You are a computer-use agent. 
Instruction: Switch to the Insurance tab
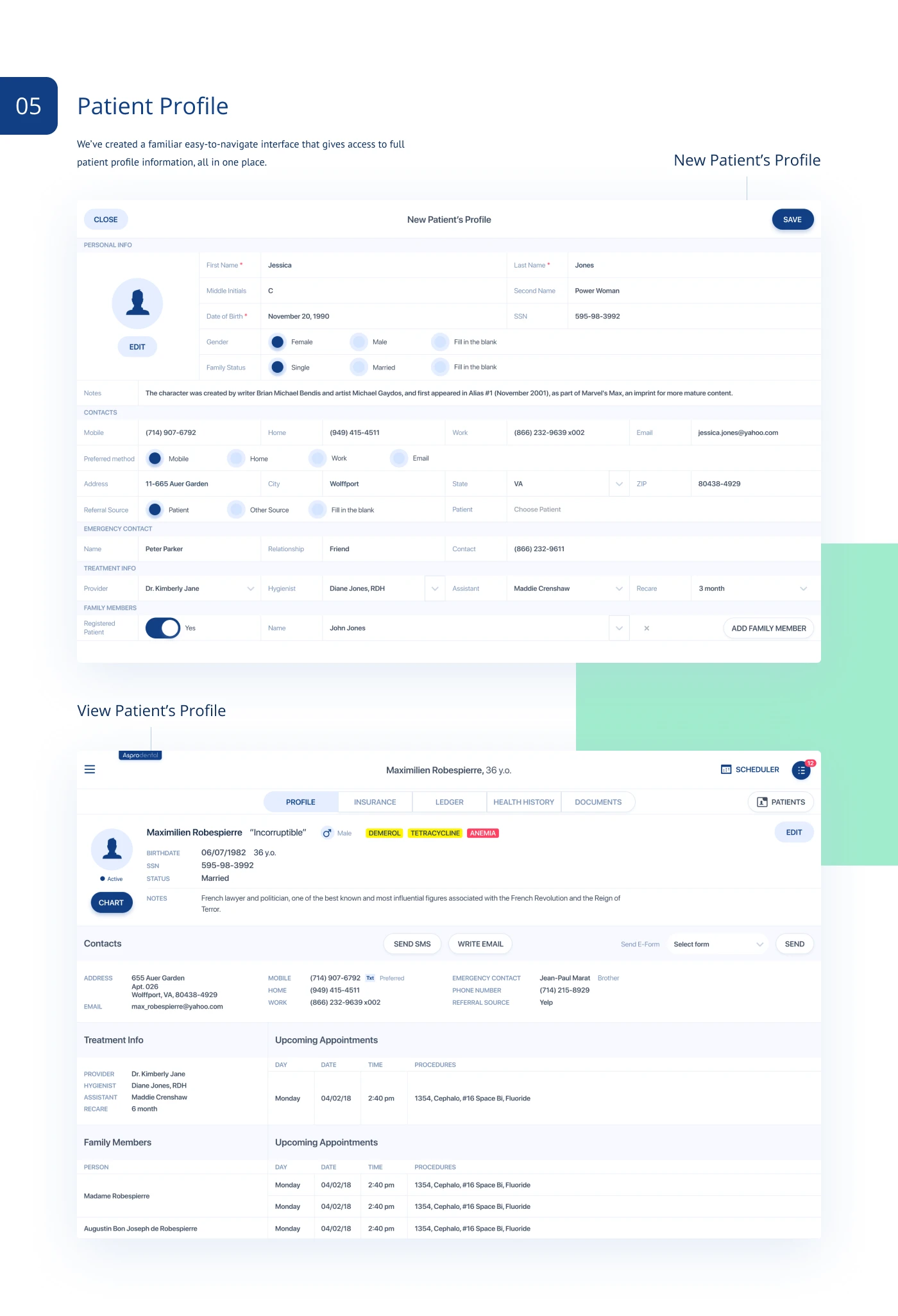375,802
